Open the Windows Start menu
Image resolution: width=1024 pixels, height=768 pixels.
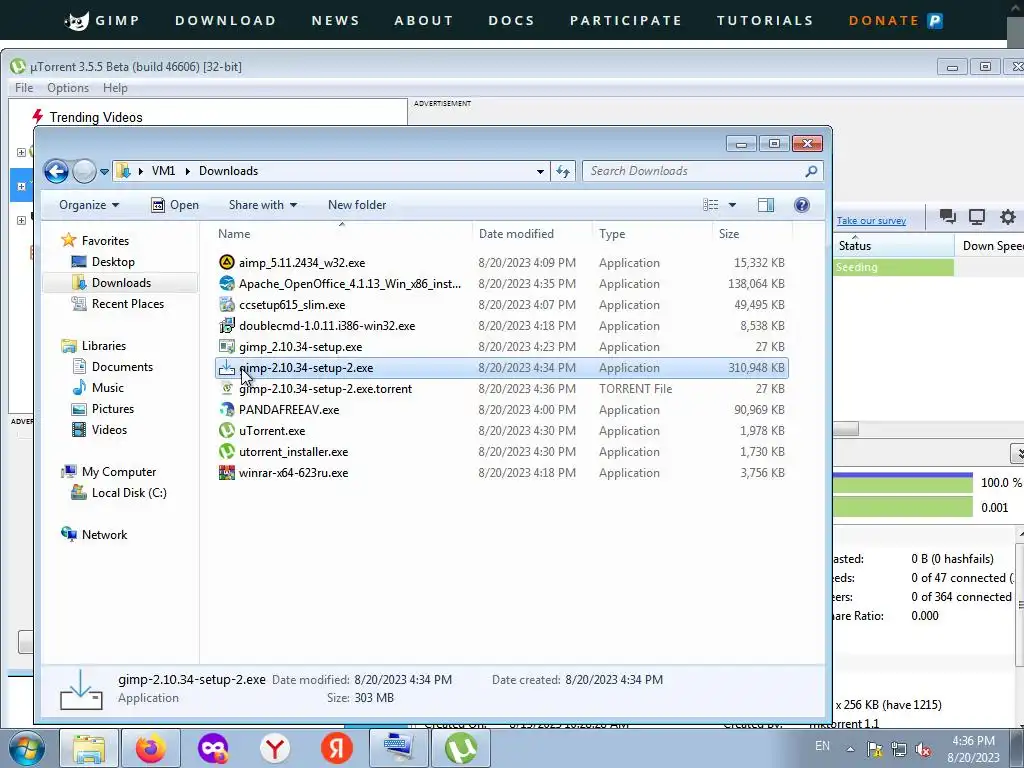(x=26, y=748)
